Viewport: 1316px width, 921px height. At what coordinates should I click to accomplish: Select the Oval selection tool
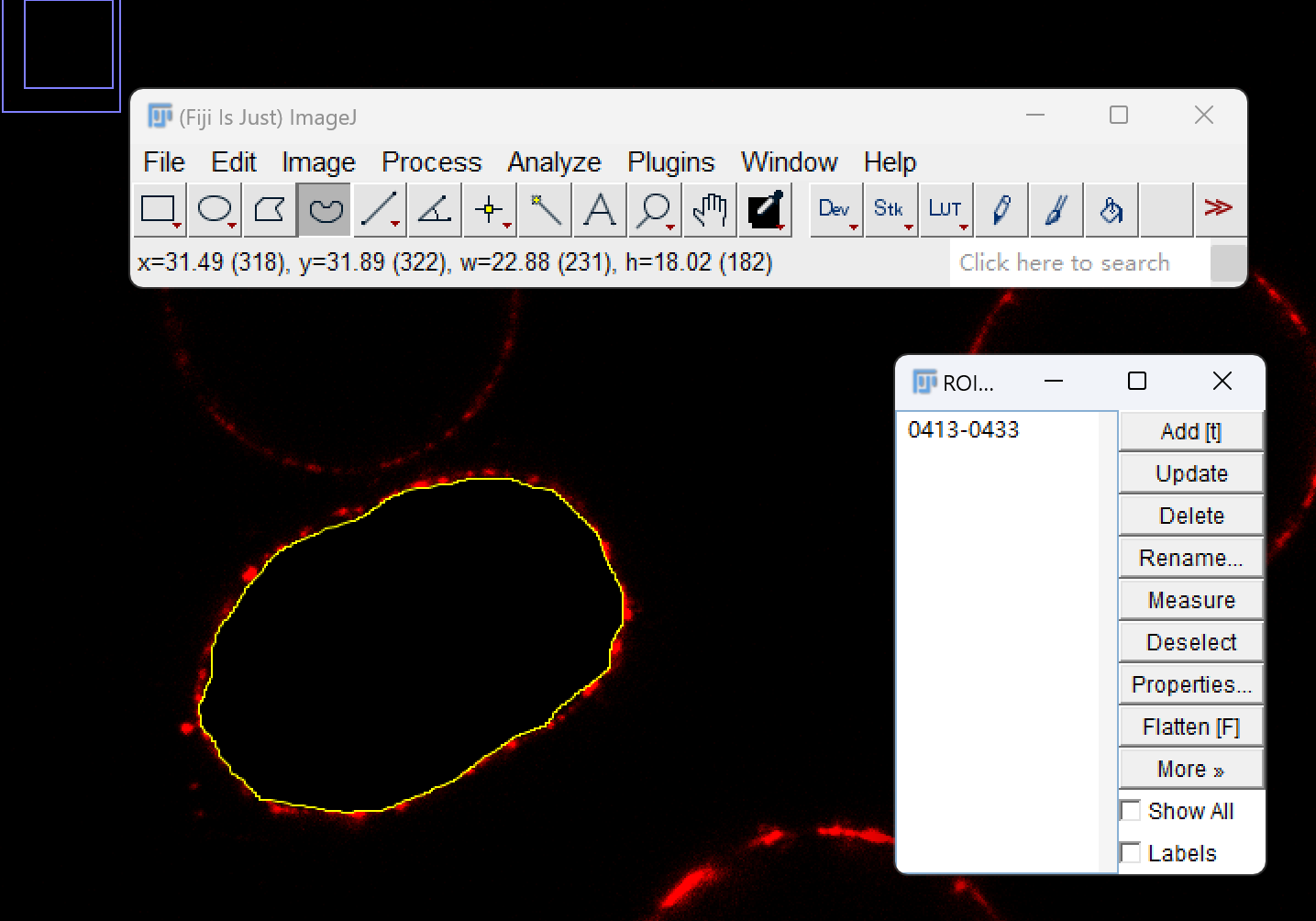[x=215, y=210]
